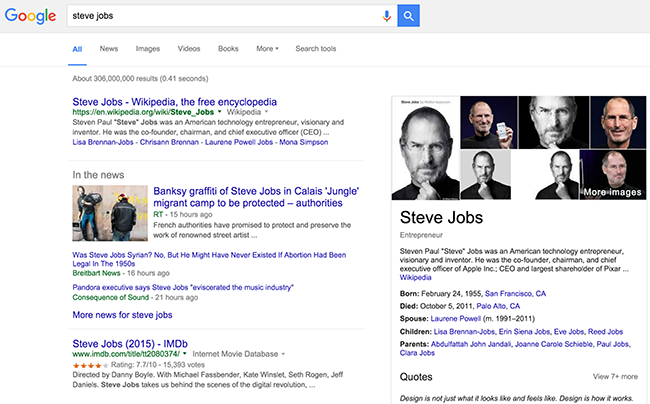Switch to the Images tab

[147, 48]
